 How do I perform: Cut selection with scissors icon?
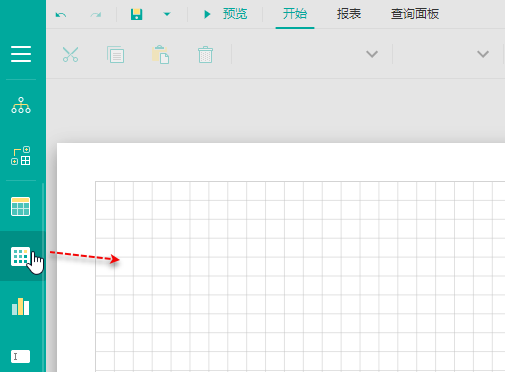[x=70, y=54]
